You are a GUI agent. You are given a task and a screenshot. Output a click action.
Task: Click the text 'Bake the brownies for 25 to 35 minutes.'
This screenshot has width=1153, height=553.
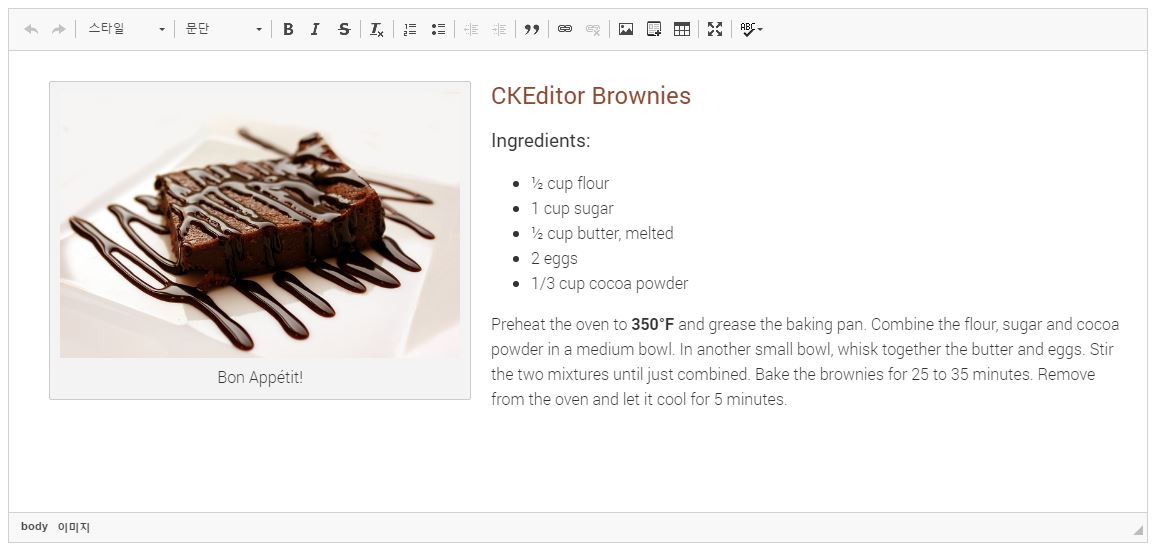894,374
